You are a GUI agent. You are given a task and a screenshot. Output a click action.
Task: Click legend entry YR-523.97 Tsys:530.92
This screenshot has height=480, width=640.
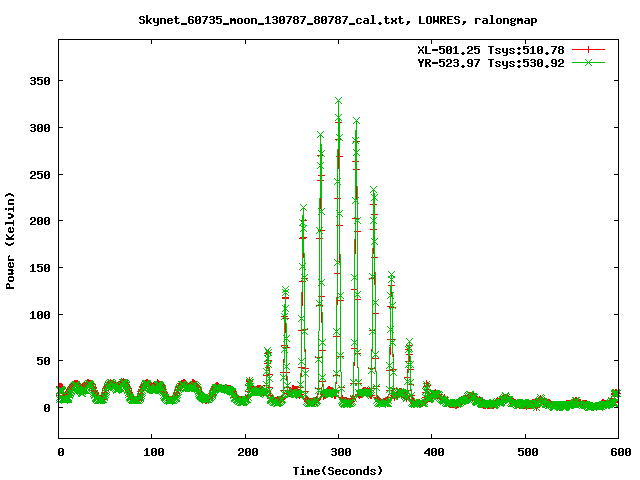point(491,63)
